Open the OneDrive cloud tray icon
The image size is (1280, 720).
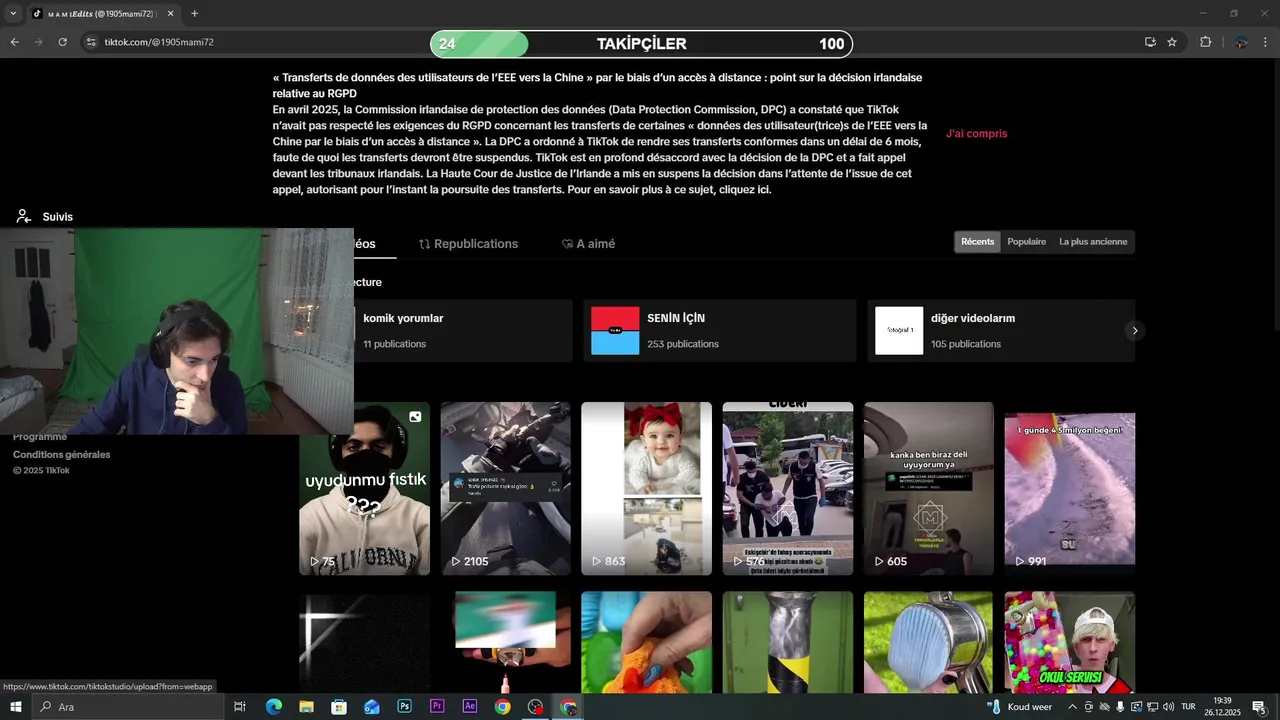[x=1104, y=707]
